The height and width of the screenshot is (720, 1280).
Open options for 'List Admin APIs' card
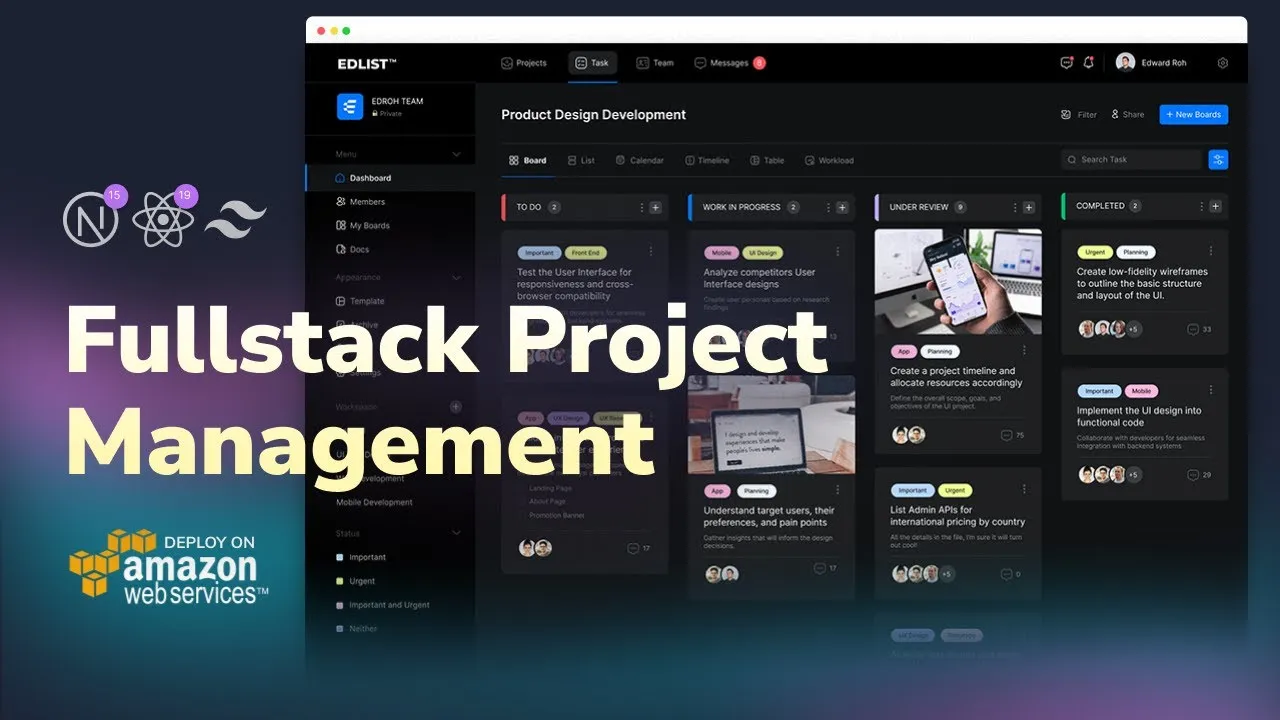tap(1024, 490)
